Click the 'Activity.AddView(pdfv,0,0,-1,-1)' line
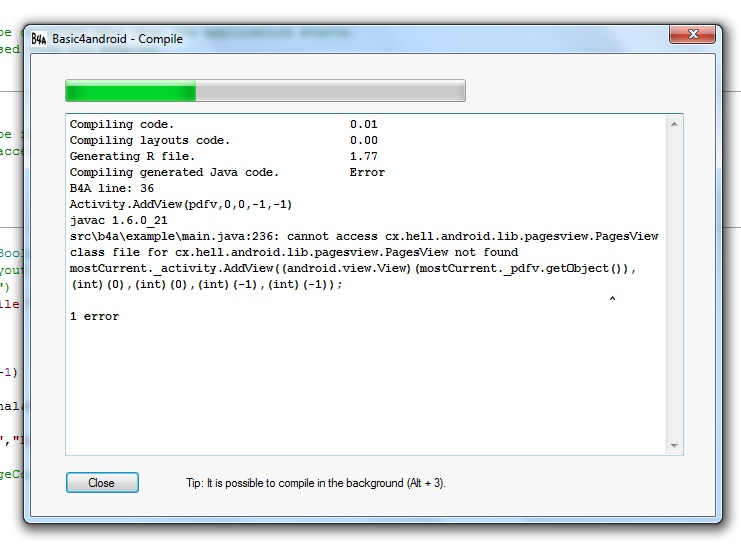The width and height of the screenshot is (741, 551). point(181,204)
